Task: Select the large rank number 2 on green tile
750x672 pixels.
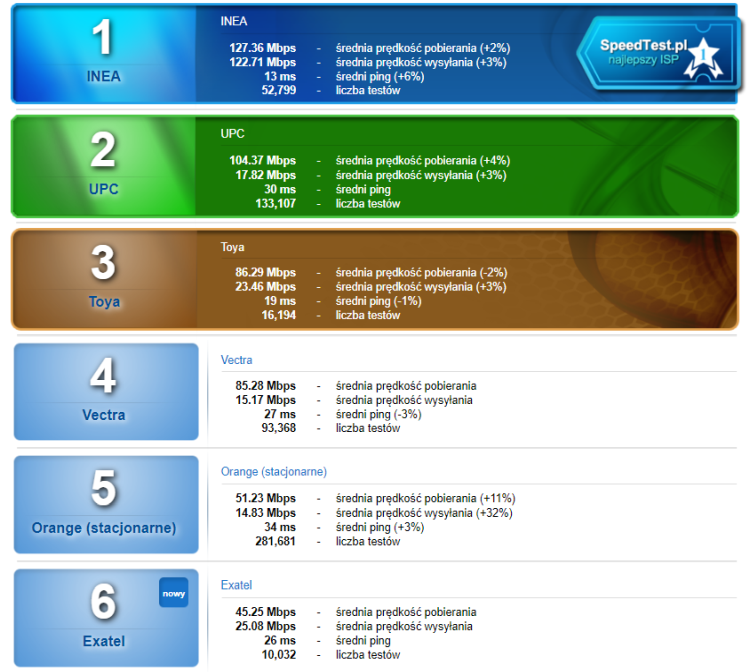Action: 103,151
